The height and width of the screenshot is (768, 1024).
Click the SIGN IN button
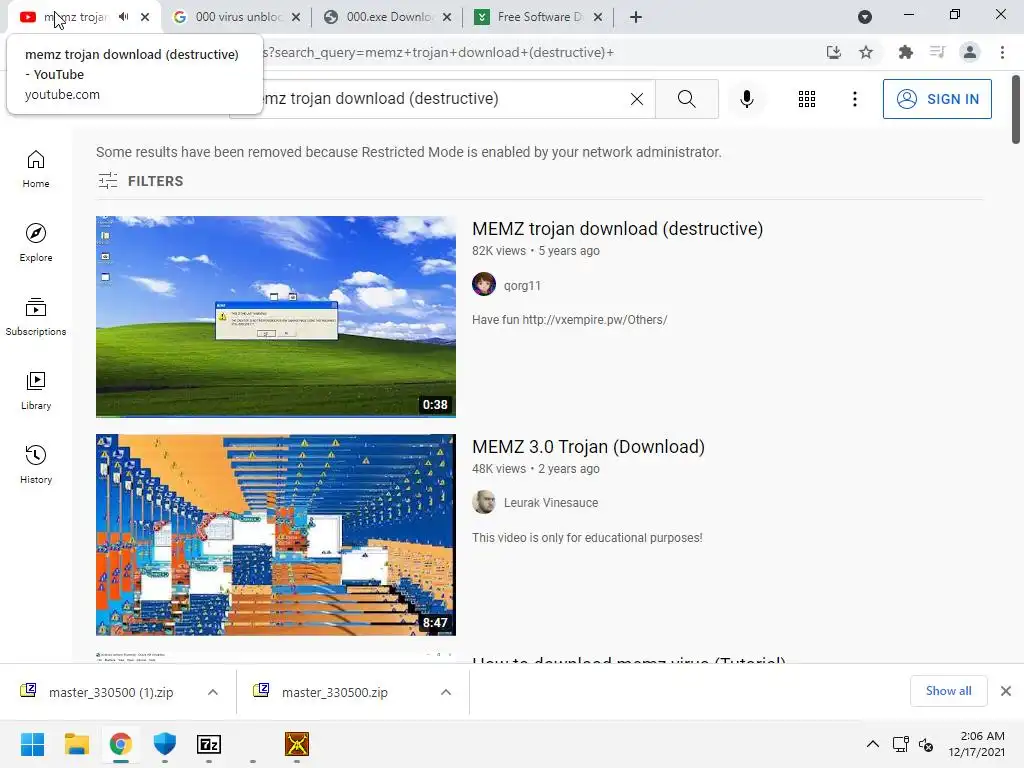click(937, 99)
